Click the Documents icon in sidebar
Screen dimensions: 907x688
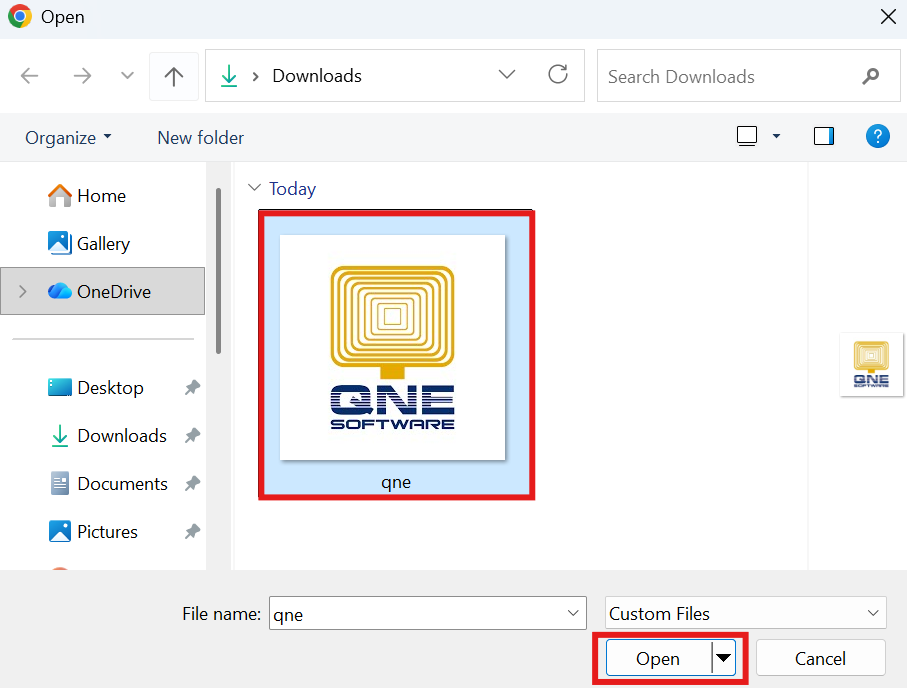60,483
